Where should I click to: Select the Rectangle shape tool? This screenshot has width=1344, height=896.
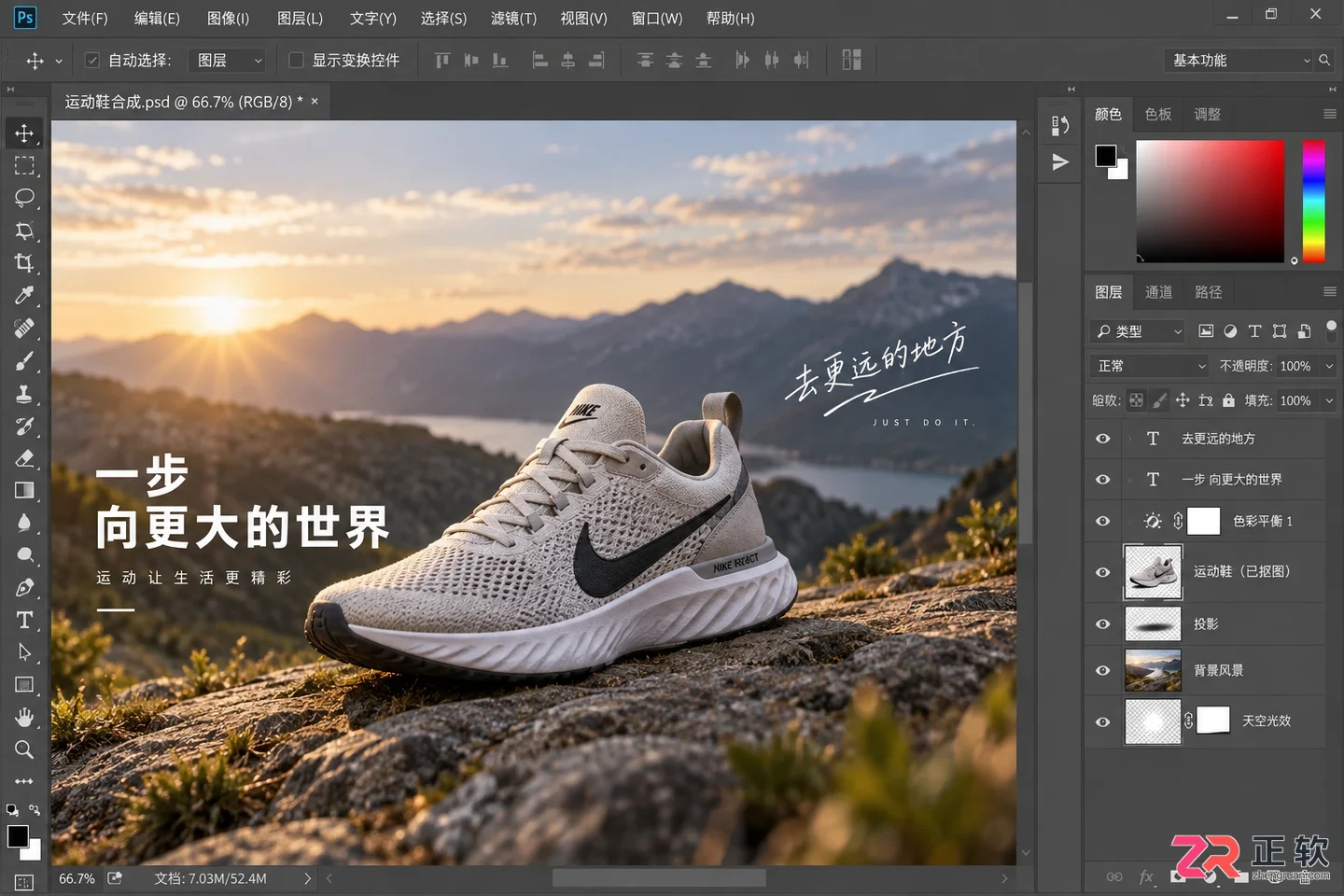[24, 685]
